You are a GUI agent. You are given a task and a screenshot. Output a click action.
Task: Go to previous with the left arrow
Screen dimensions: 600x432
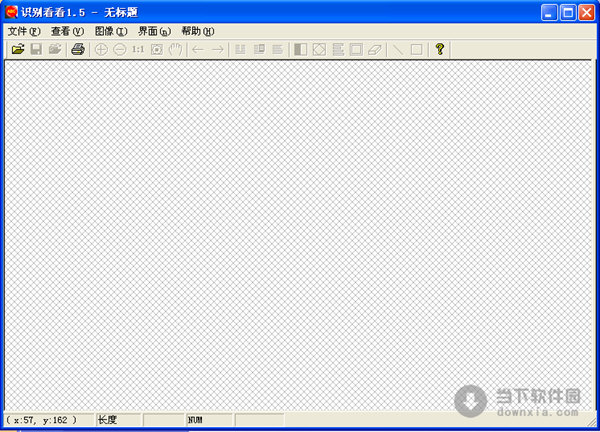click(198, 49)
